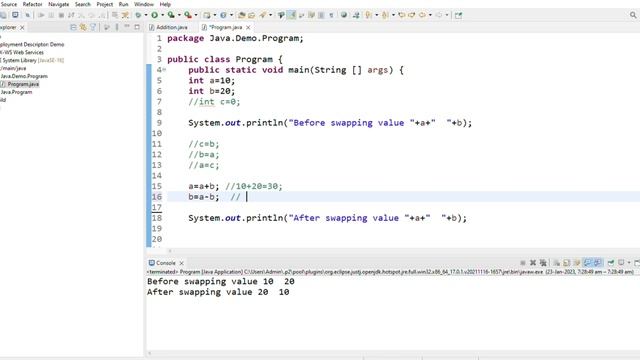Collapse the main method fold marker
Image resolution: width=640 pixels, height=360 pixels.
pyautogui.click(x=164, y=70)
